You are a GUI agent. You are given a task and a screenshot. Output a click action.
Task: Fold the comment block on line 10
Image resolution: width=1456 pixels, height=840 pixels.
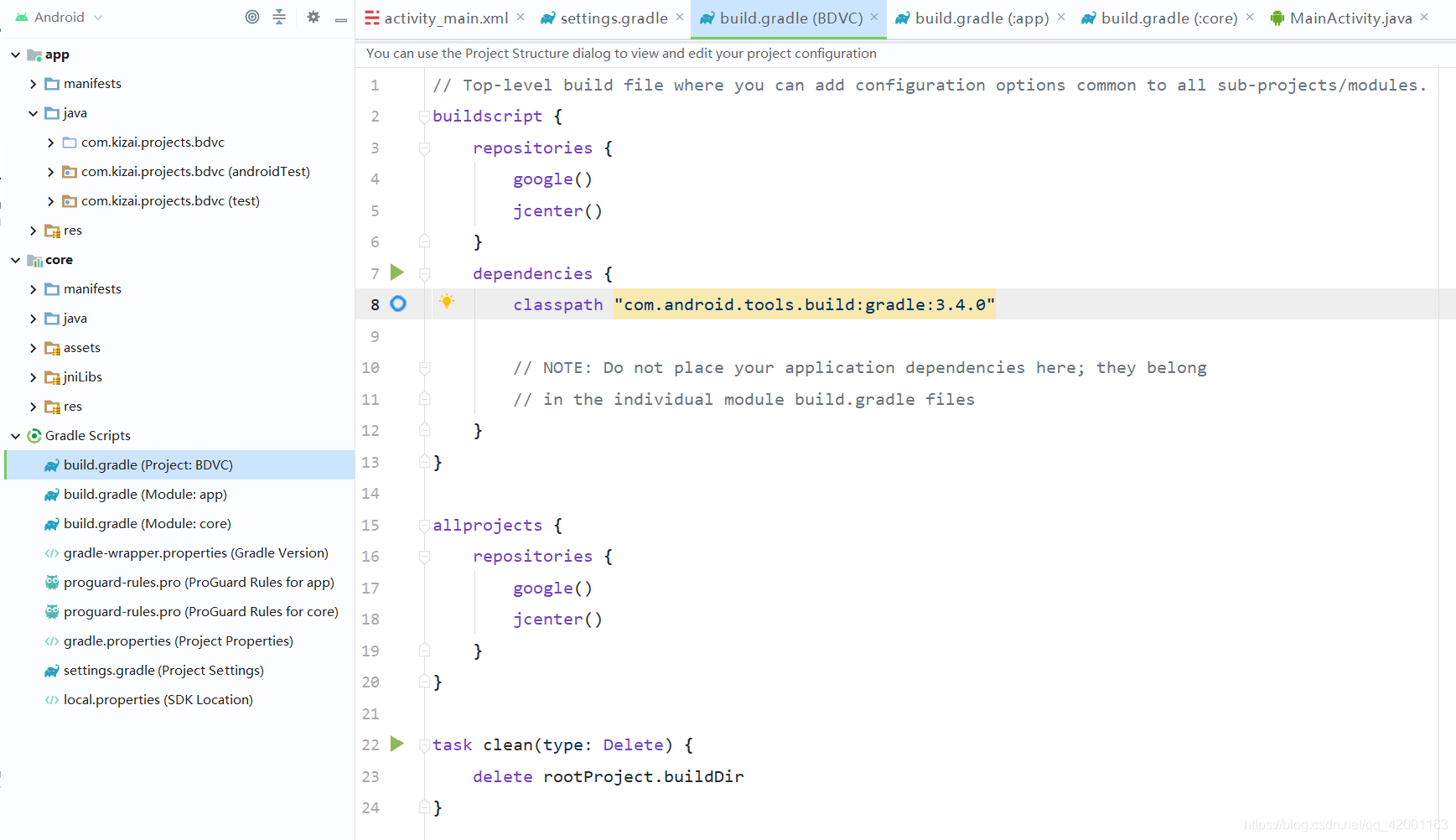(424, 368)
